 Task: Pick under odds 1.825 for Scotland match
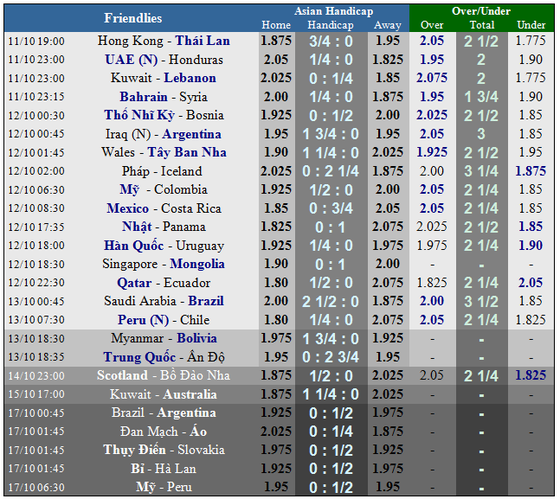click(x=531, y=375)
